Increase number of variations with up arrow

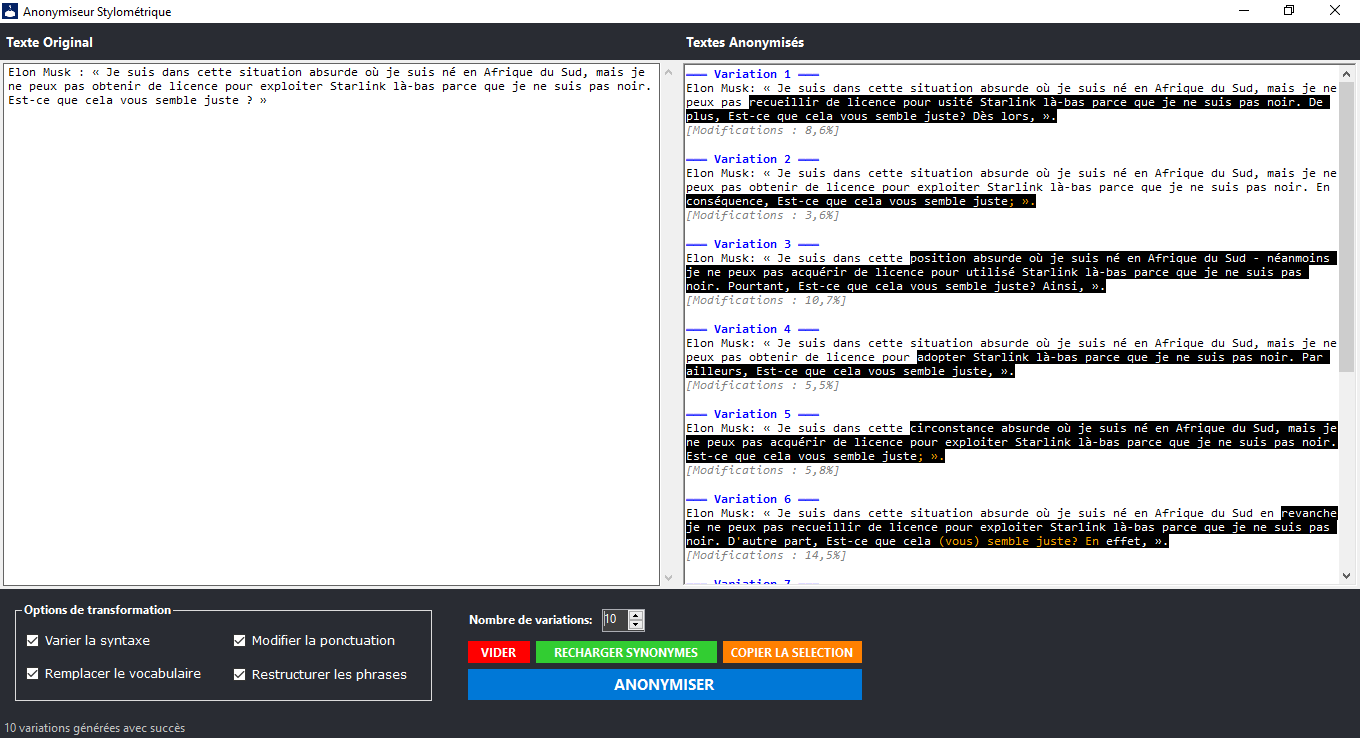[x=636, y=615]
